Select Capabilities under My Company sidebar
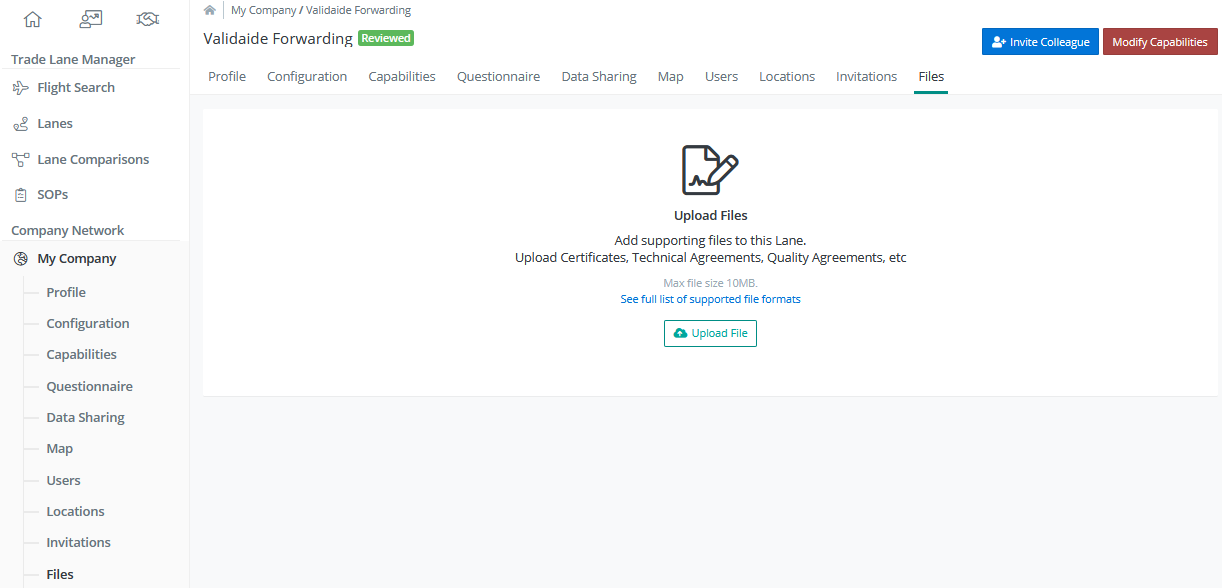This screenshot has height=588, width=1222. pos(81,355)
